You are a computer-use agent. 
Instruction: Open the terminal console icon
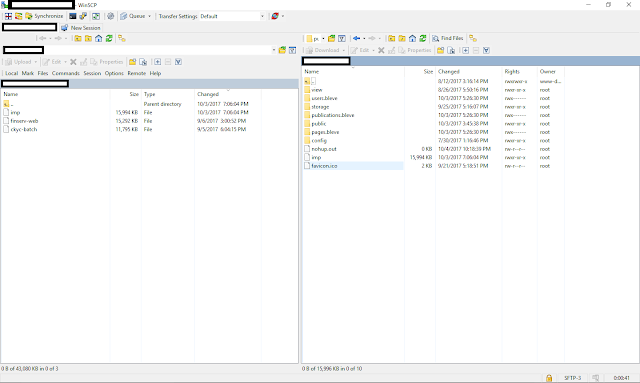[x=73, y=16]
